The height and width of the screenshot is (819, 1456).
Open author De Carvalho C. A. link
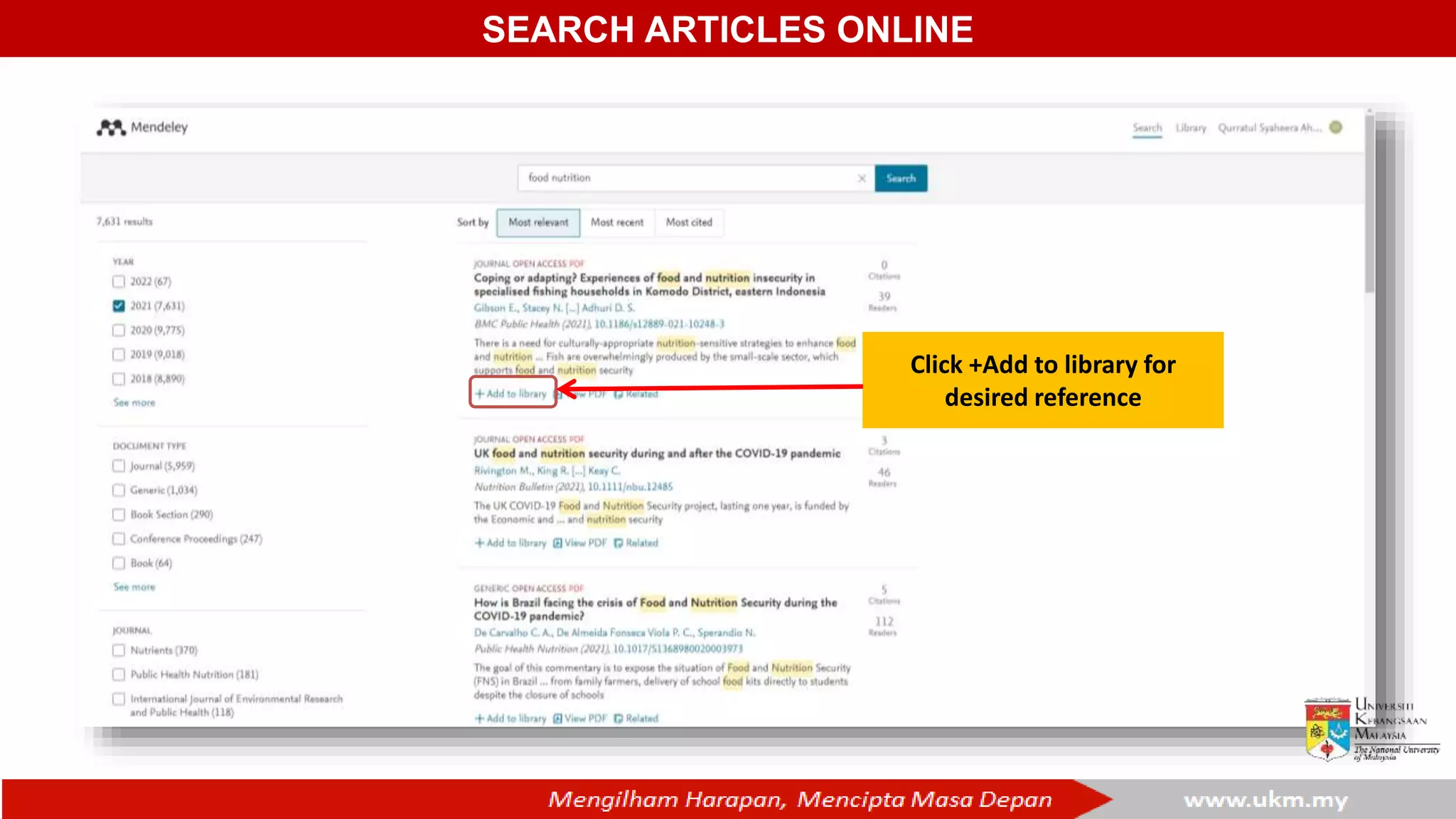[512, 633]
